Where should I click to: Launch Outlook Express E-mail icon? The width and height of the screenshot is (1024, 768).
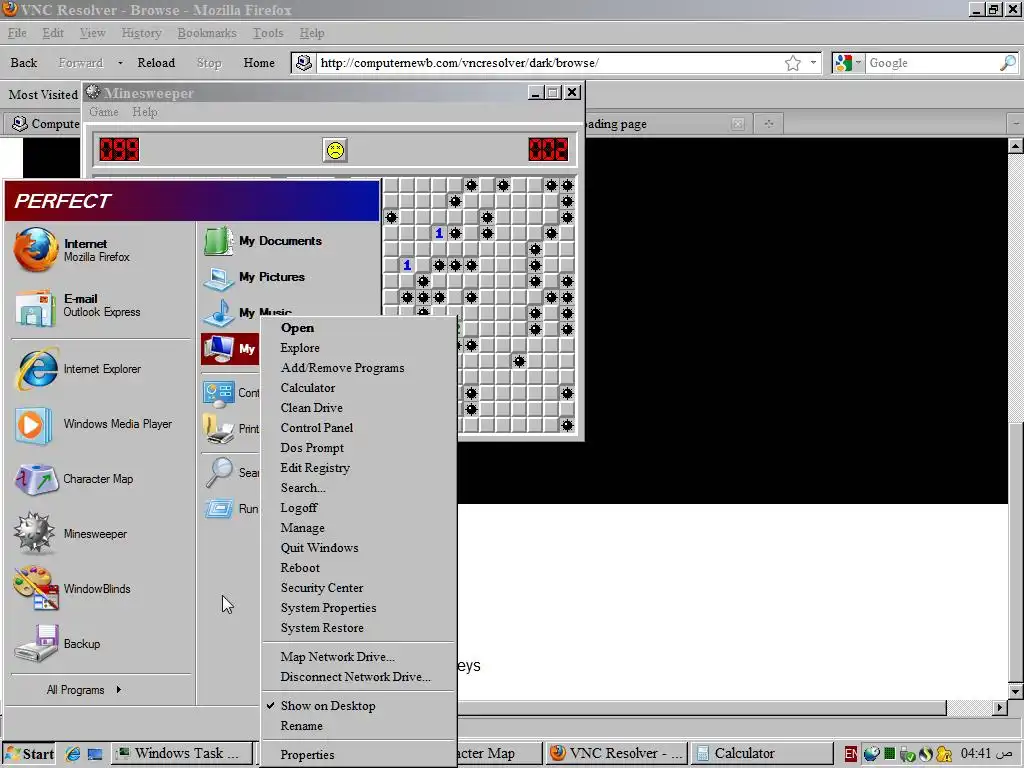click(35, 308)
